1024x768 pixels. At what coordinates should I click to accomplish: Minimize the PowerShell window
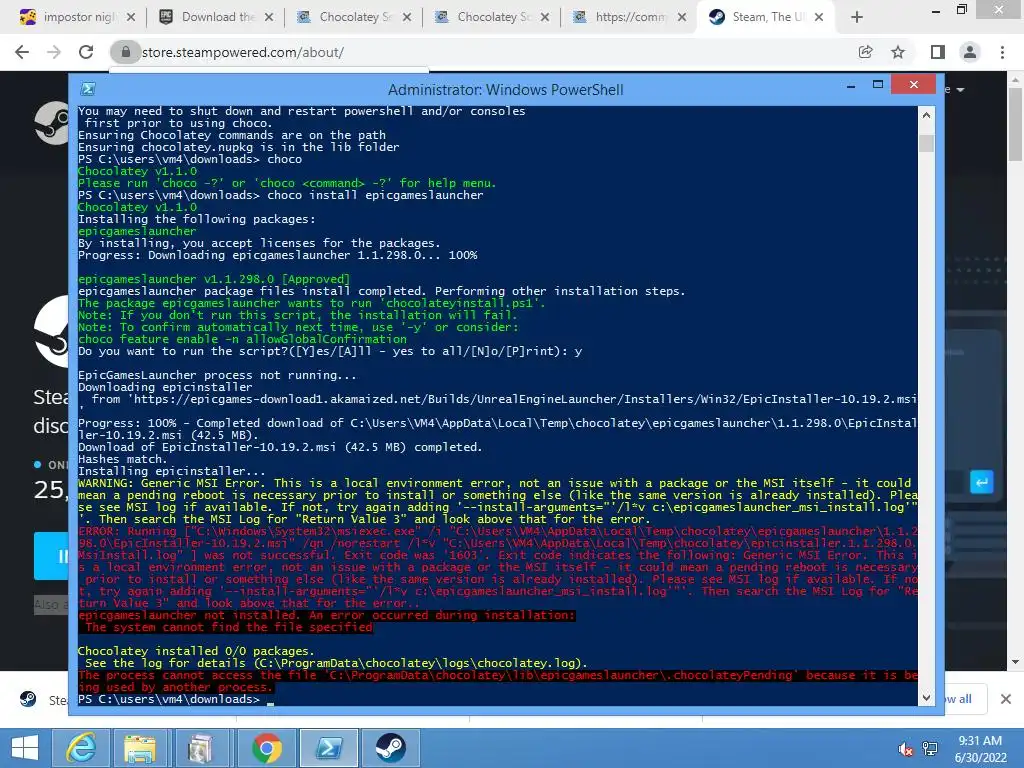click(x=851, y=86)
